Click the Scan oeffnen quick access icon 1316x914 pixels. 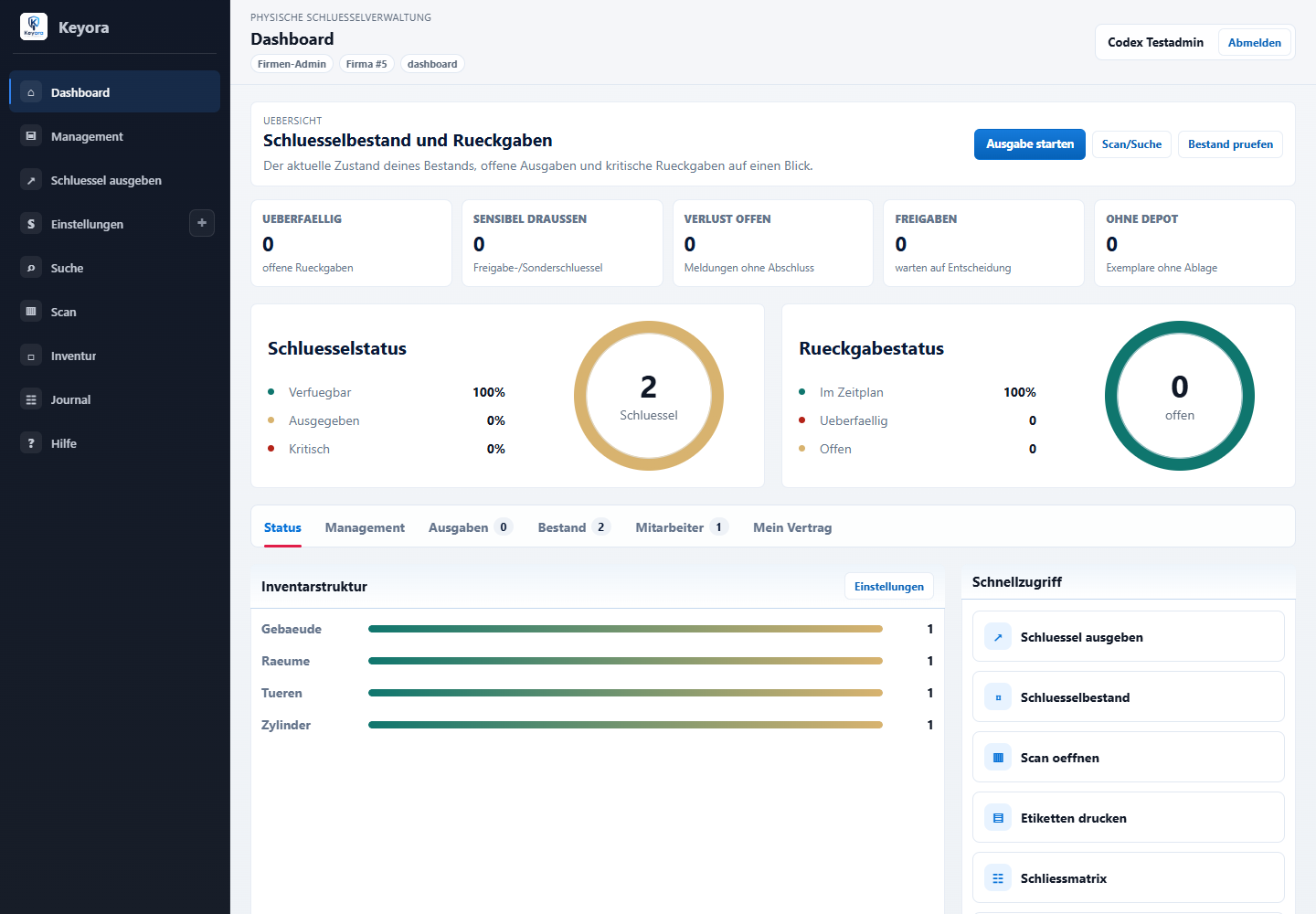998,758
